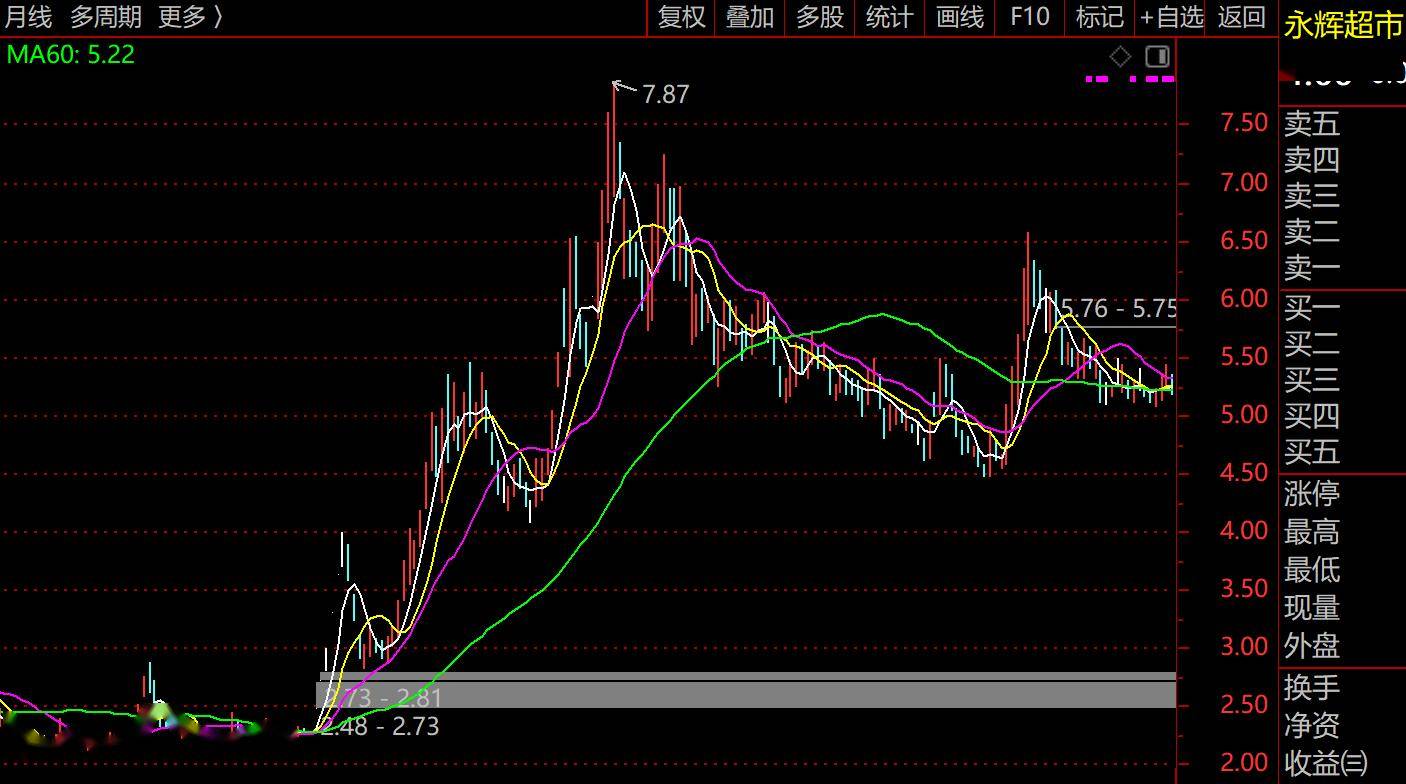
Task: Click the 5.76 - 5.75 price gap label
Action: (1117, 308)
